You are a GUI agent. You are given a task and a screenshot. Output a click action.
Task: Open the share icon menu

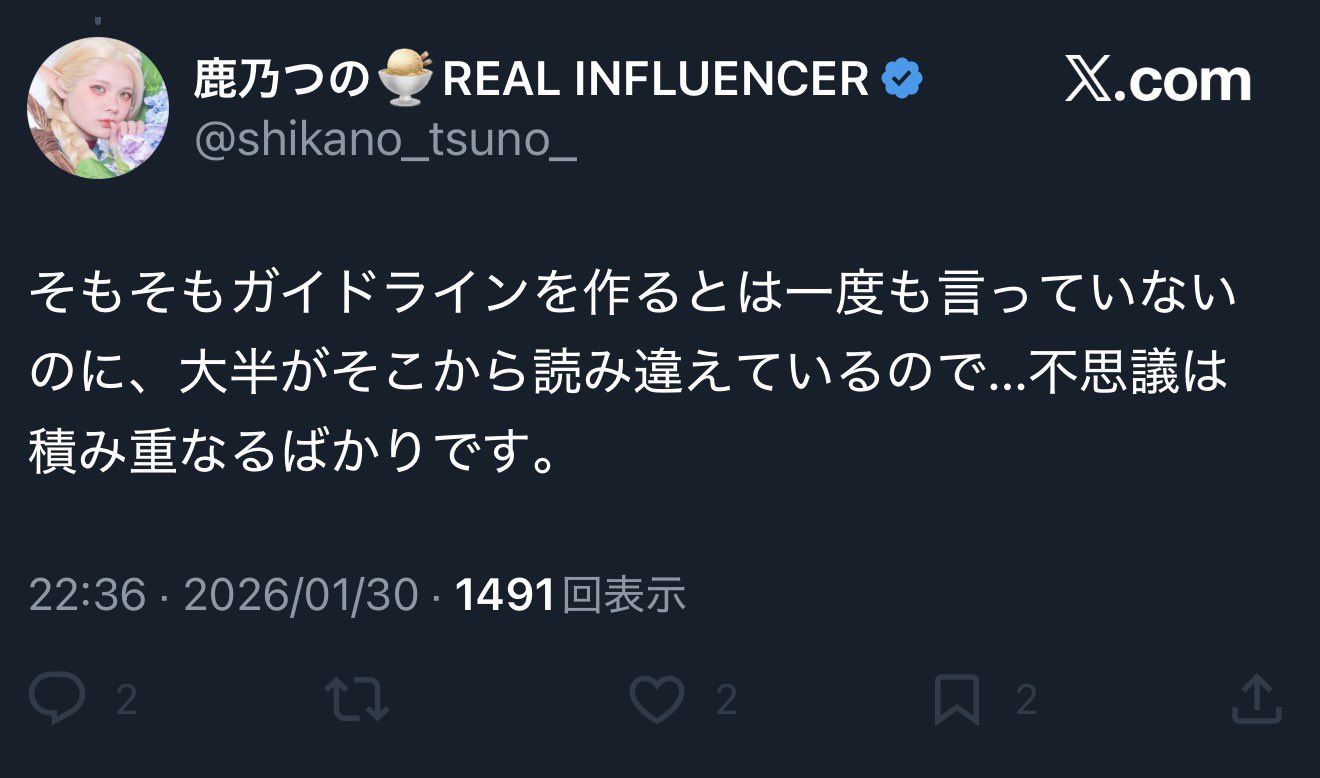[x=1256, y=698]
